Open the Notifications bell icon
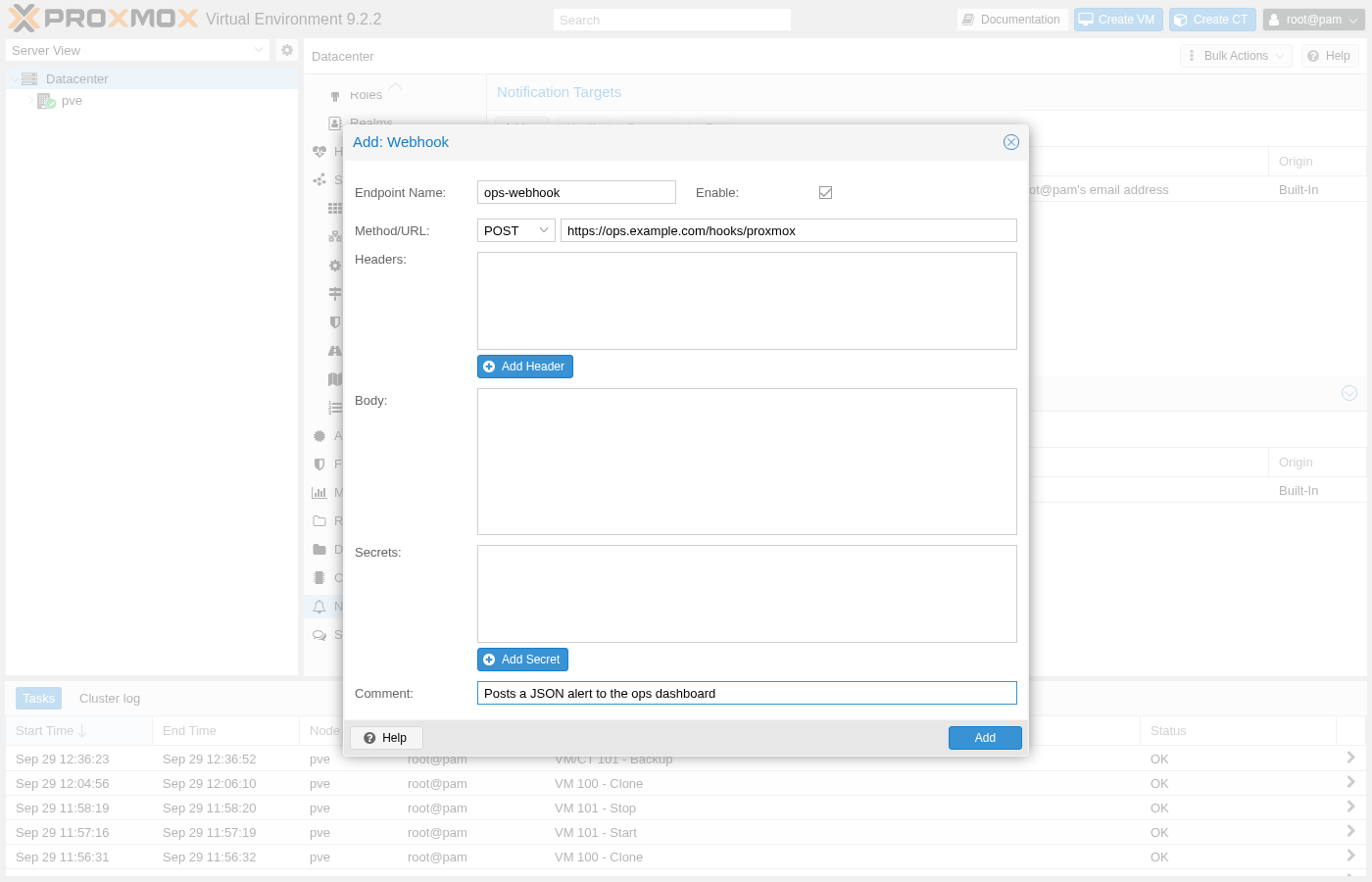 click(319, 607)
